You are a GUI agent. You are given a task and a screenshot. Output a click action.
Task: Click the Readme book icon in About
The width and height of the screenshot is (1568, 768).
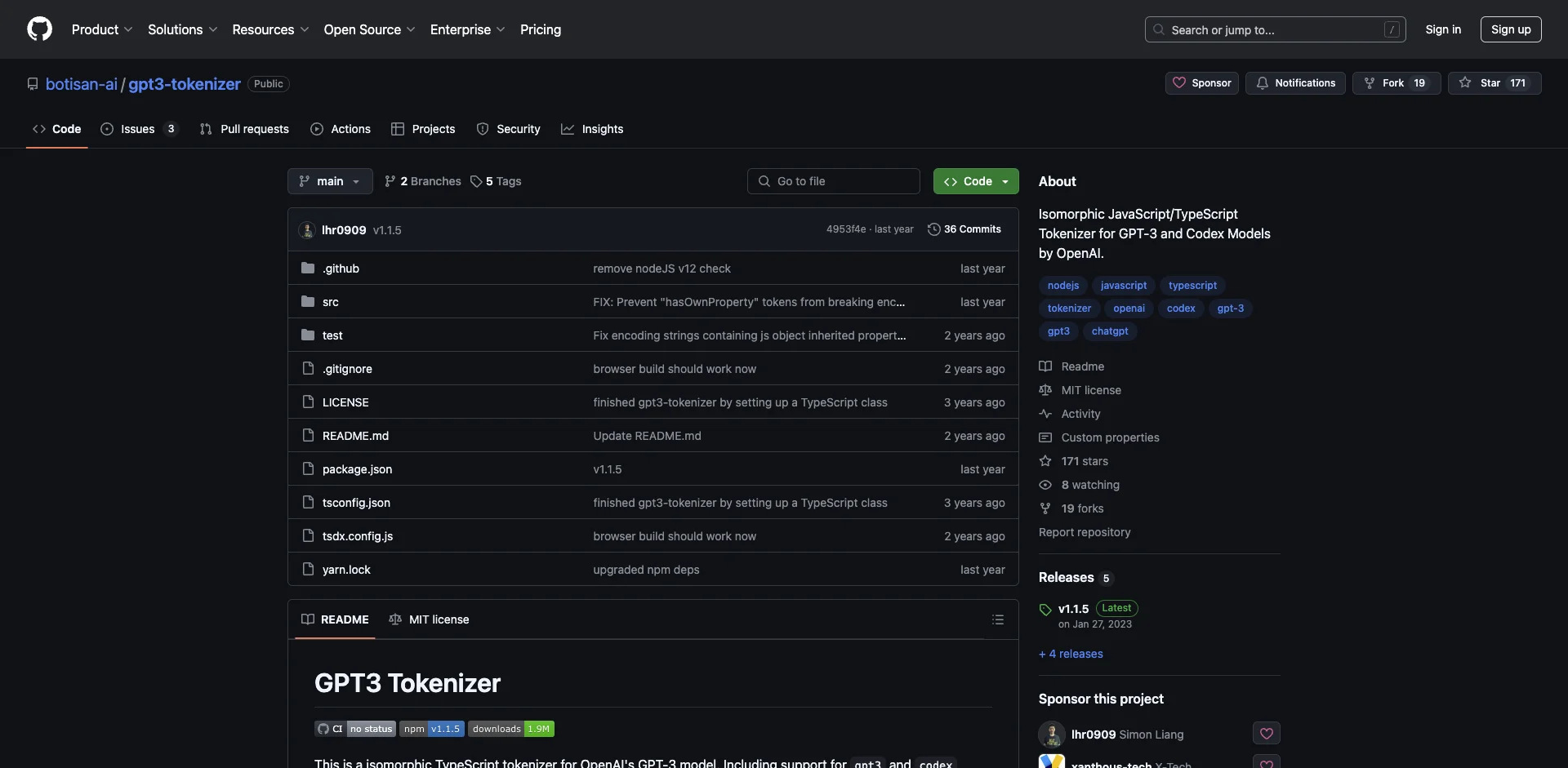point(1045,366)
